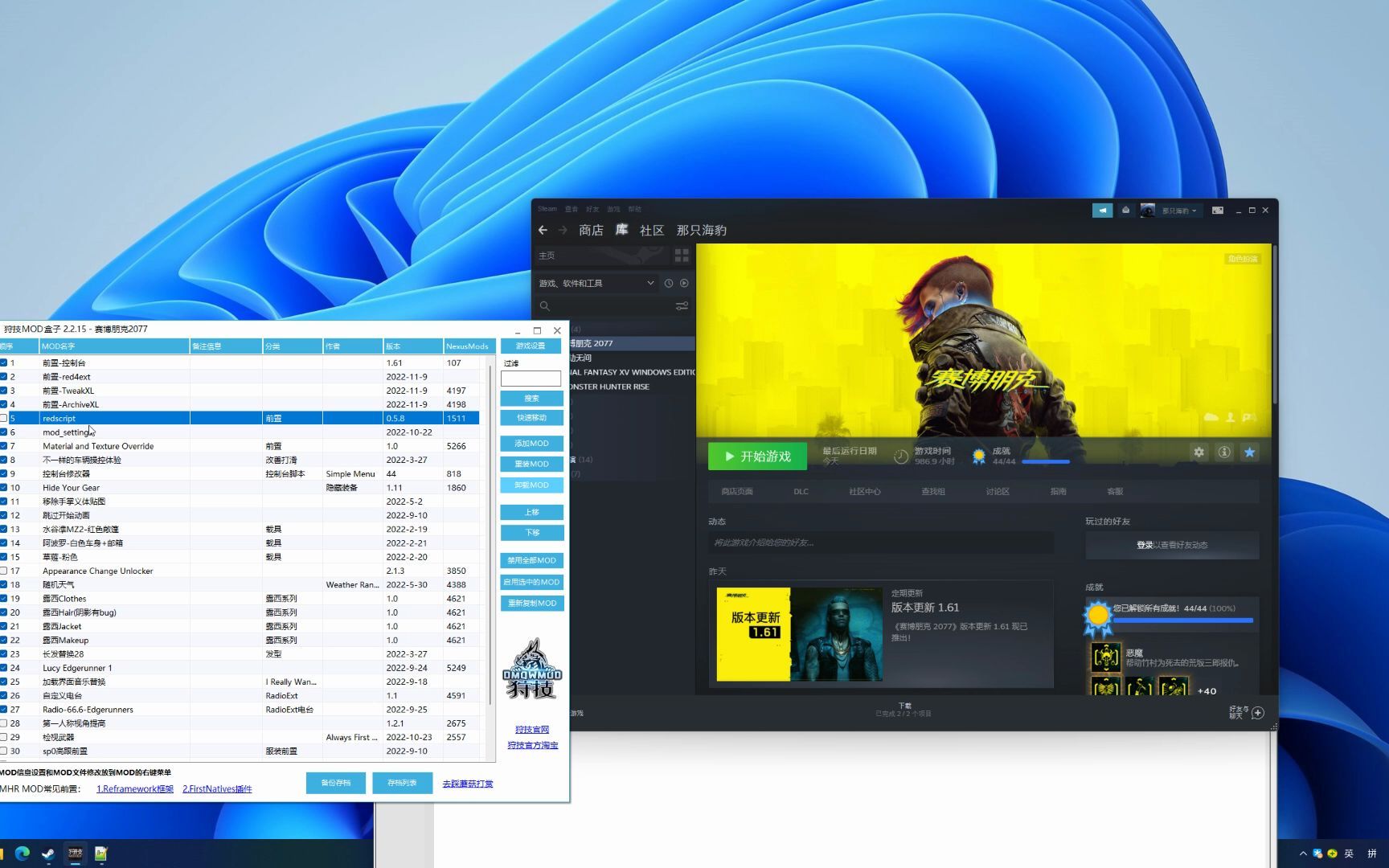Sort by the MOD名字 column header
Viewport: 1389px width, 868px height.
point(114,346)
